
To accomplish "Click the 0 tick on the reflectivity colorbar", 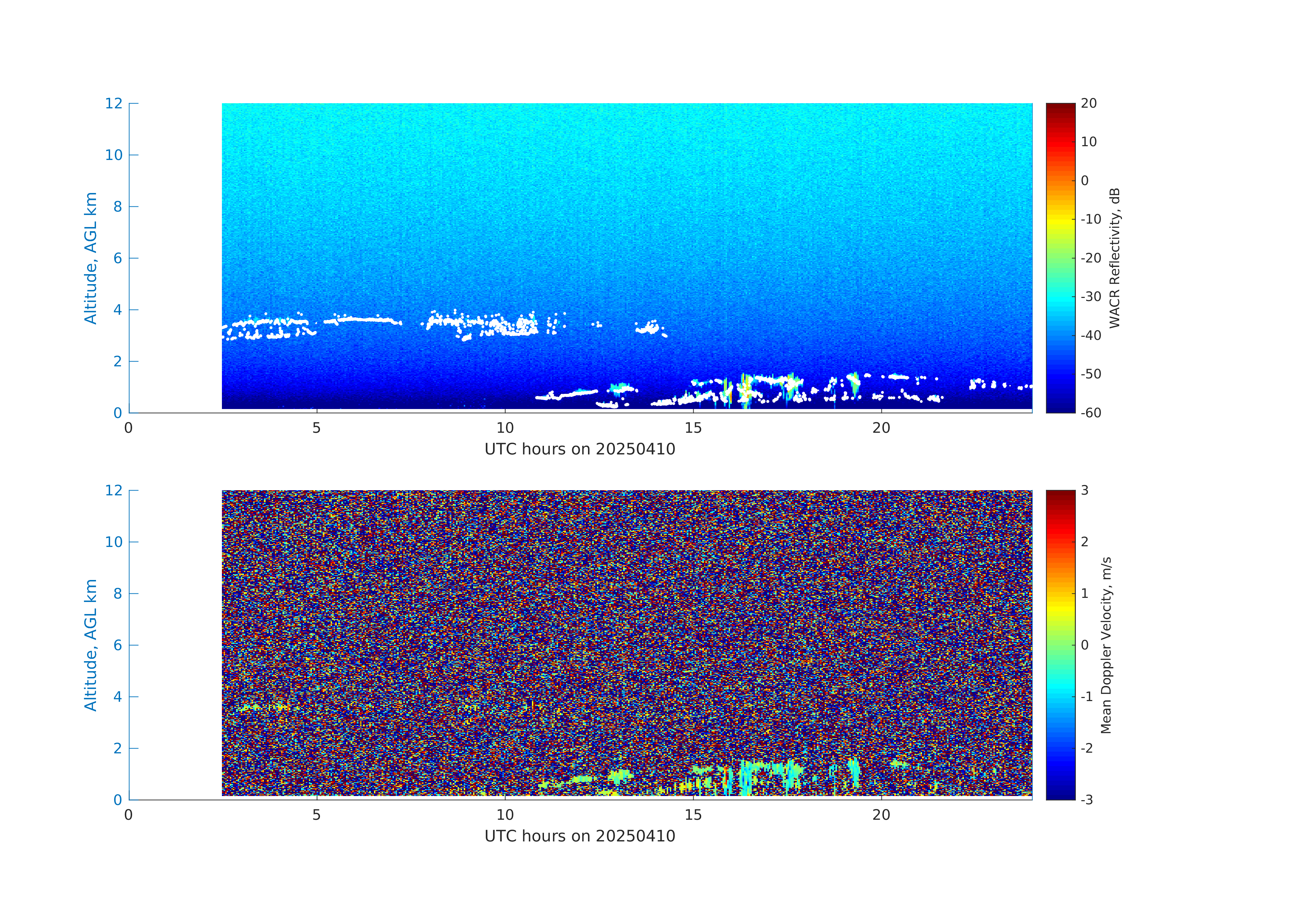I will tap(1084, 181).
